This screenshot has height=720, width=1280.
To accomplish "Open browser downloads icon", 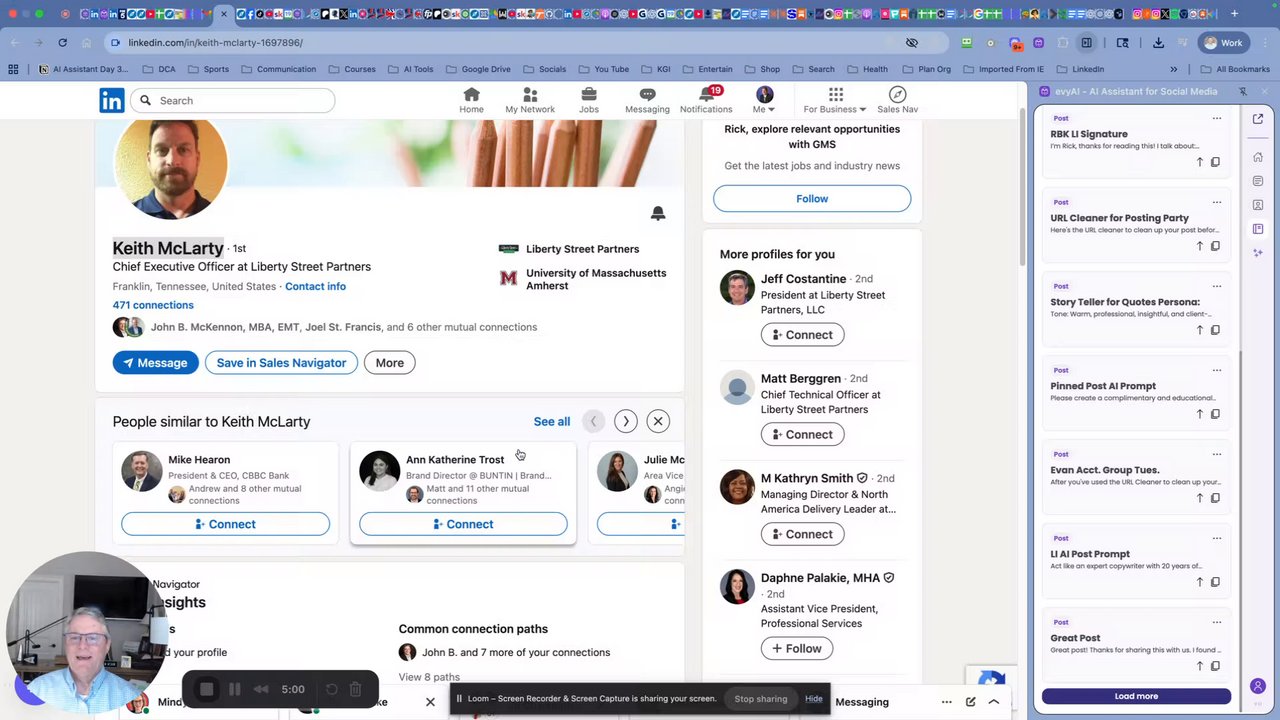I will tap(1158, 43).
